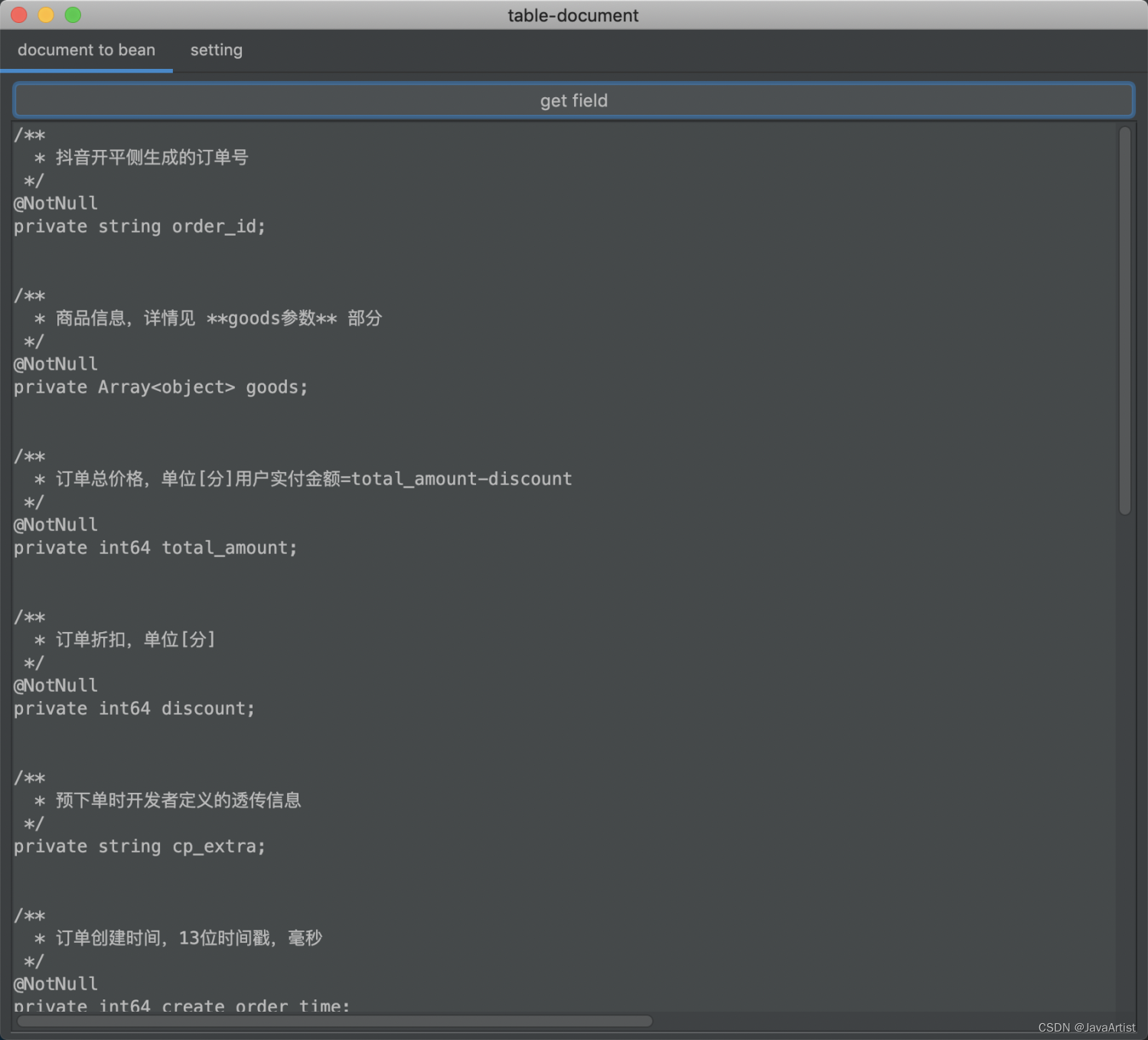Click the comment "抖音开平侧生成的订单号"
This screenshot has width=1148, height=1040.
[152, 158]
